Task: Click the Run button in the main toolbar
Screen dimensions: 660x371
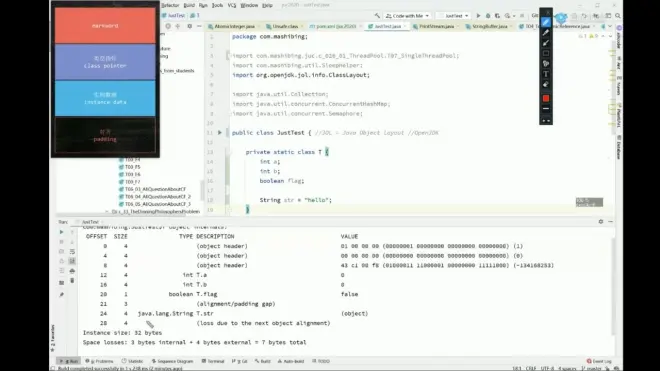Action: pyautogui.click(x=478, y=16)
